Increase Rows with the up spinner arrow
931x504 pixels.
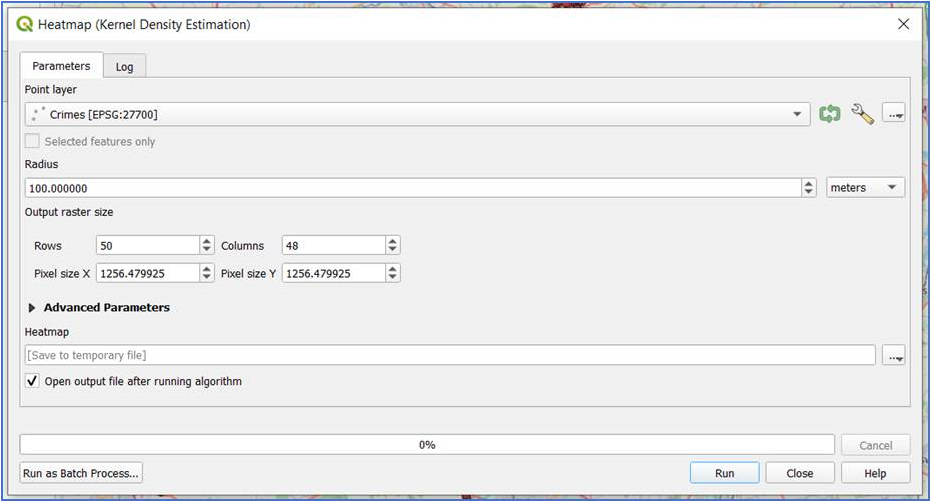[x=207, y=240]
